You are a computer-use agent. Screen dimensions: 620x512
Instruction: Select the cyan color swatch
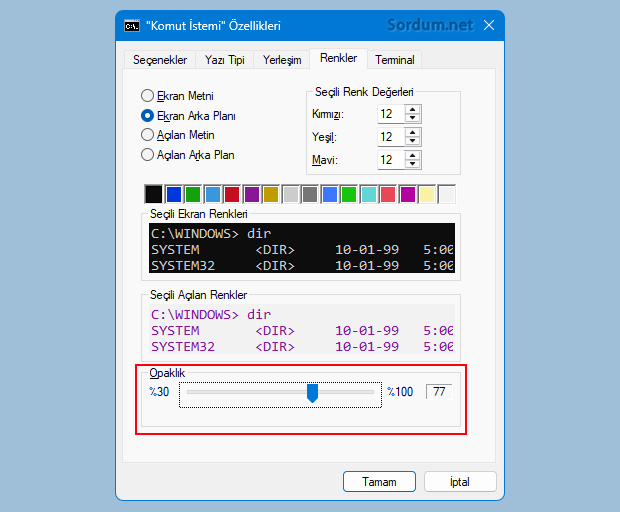pos(368,194)
